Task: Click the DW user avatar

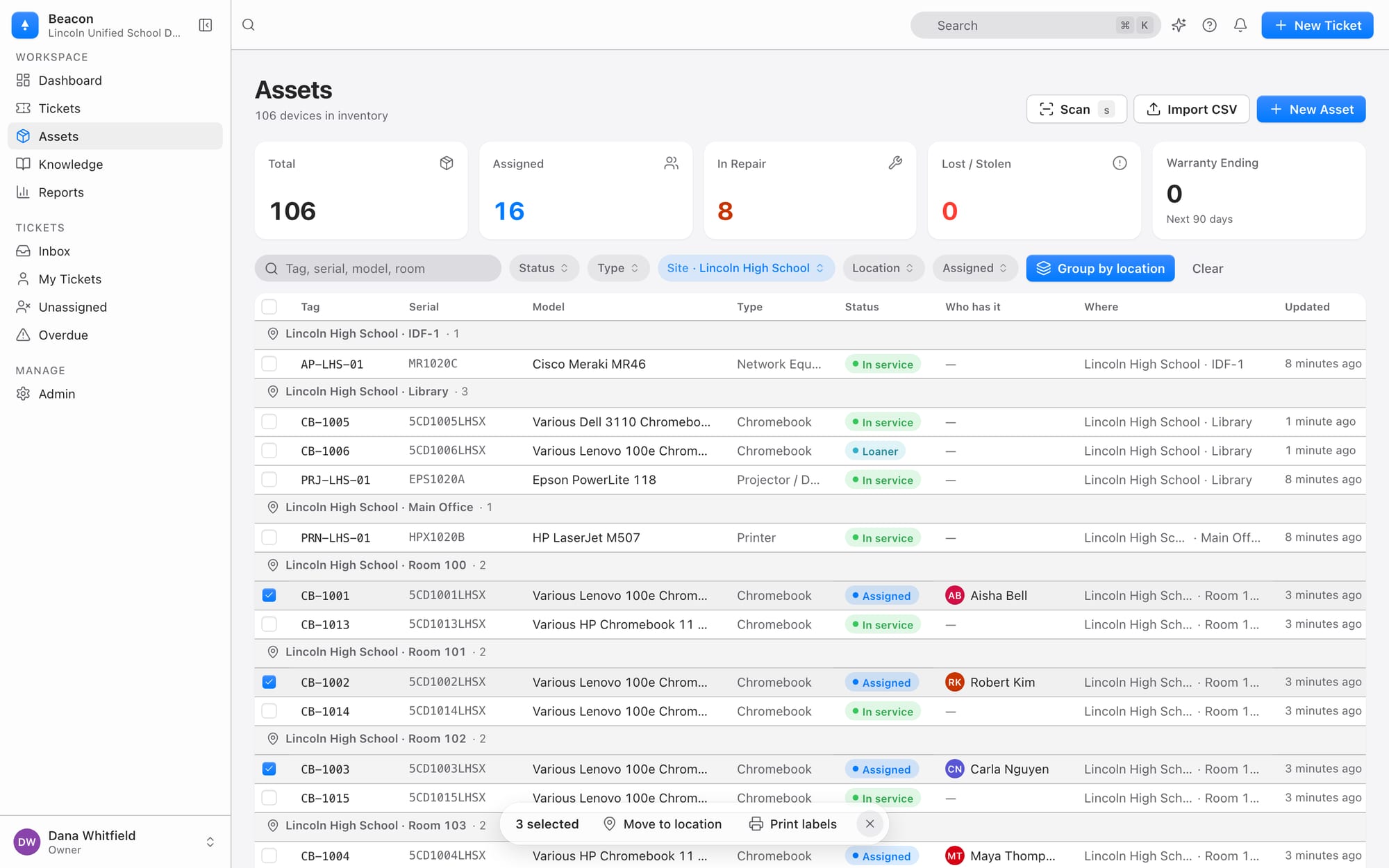Action: coord(27,842)
